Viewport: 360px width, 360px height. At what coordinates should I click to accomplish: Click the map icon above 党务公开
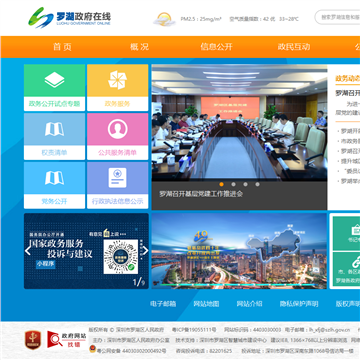coord(54,178)
